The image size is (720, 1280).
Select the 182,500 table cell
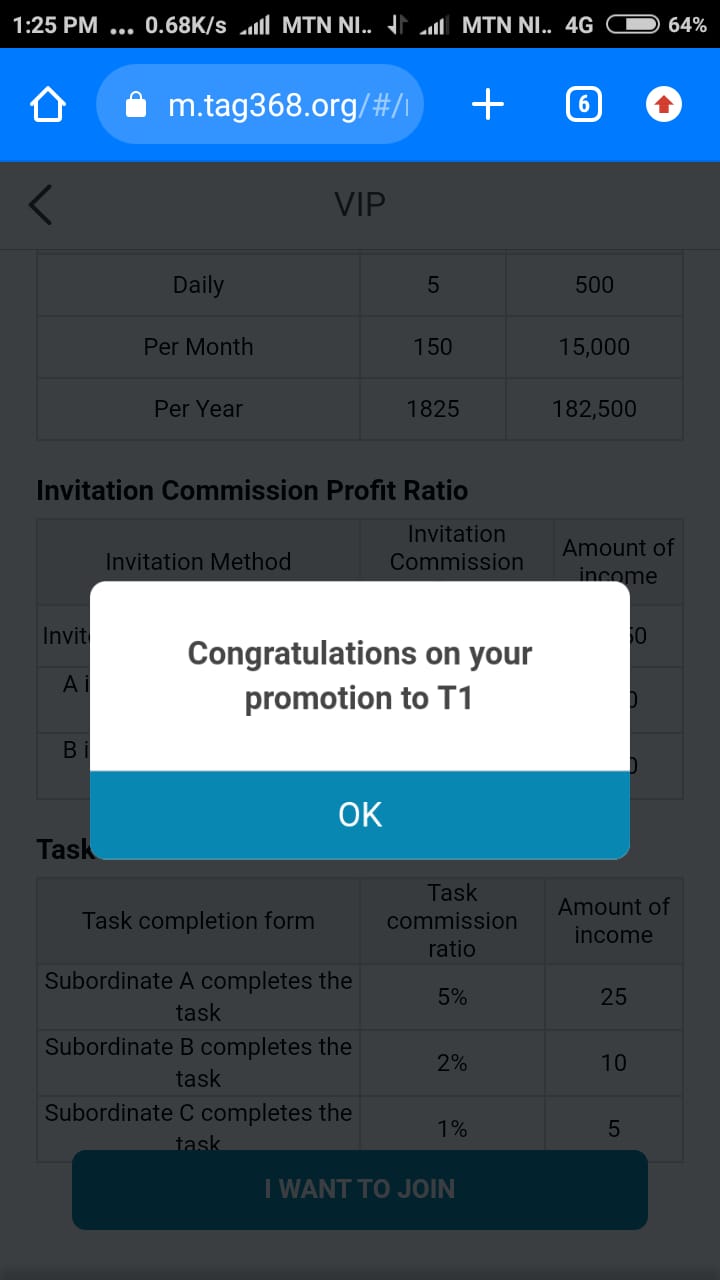tap(594, 409)
